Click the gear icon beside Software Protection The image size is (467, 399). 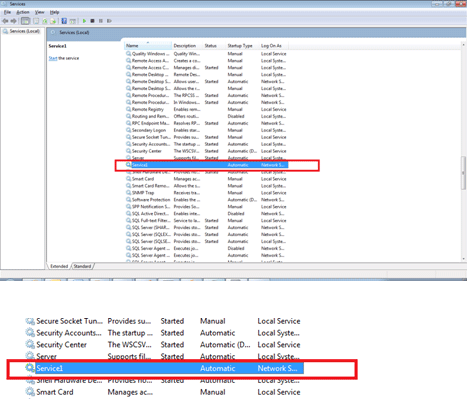[x=128, y=199]
